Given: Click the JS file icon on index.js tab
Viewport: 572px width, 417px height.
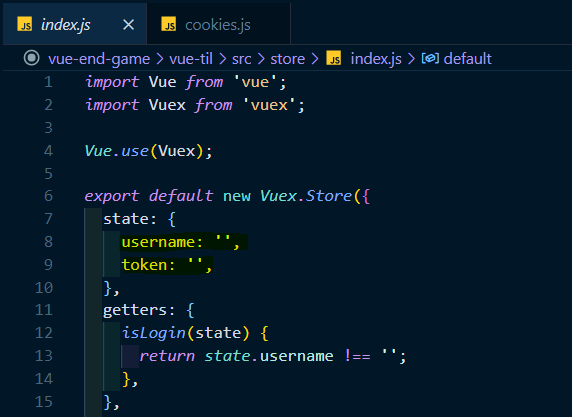Looking at the screenshot, I should point(24,24).
